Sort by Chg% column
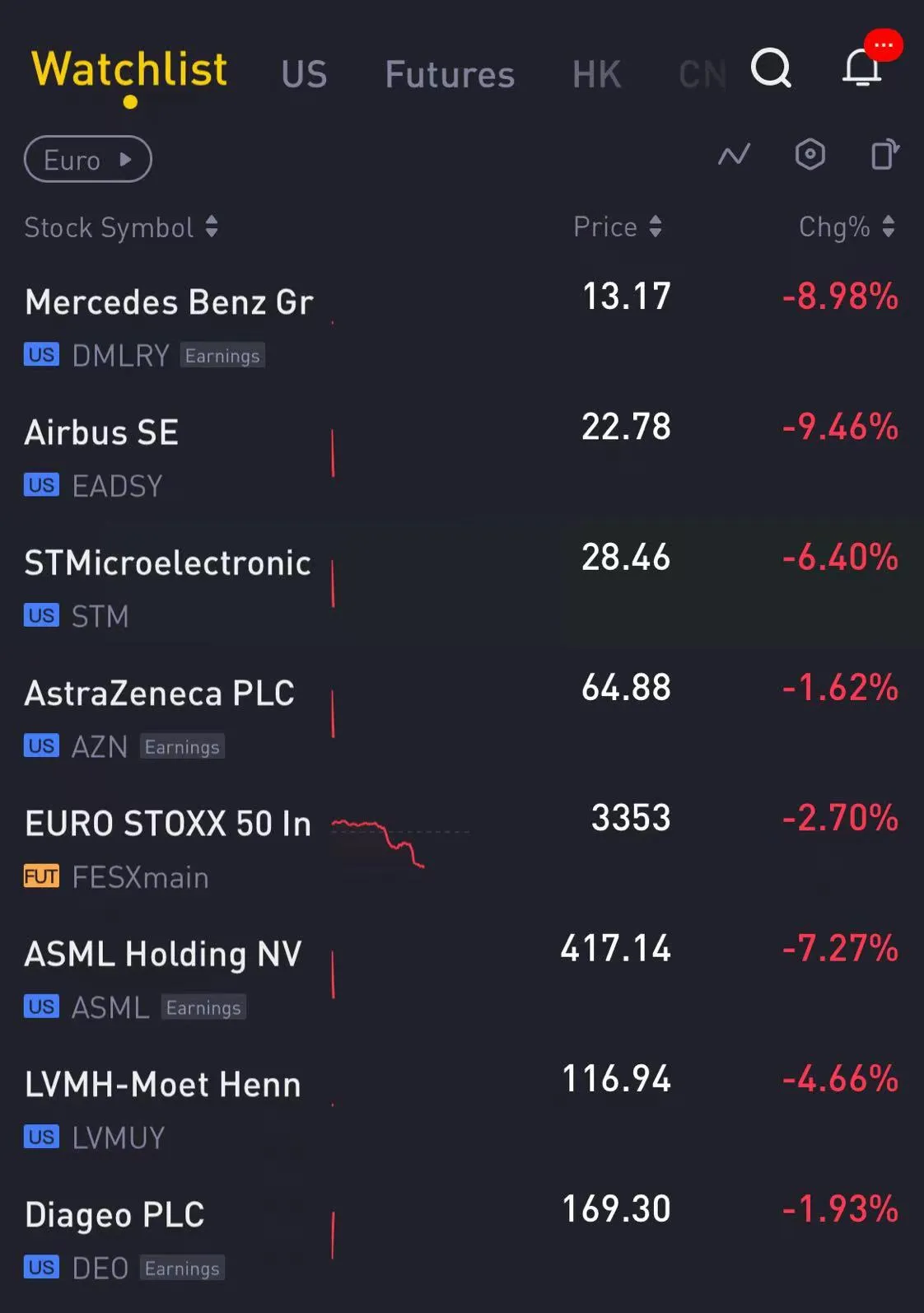 tap(847, 227)
